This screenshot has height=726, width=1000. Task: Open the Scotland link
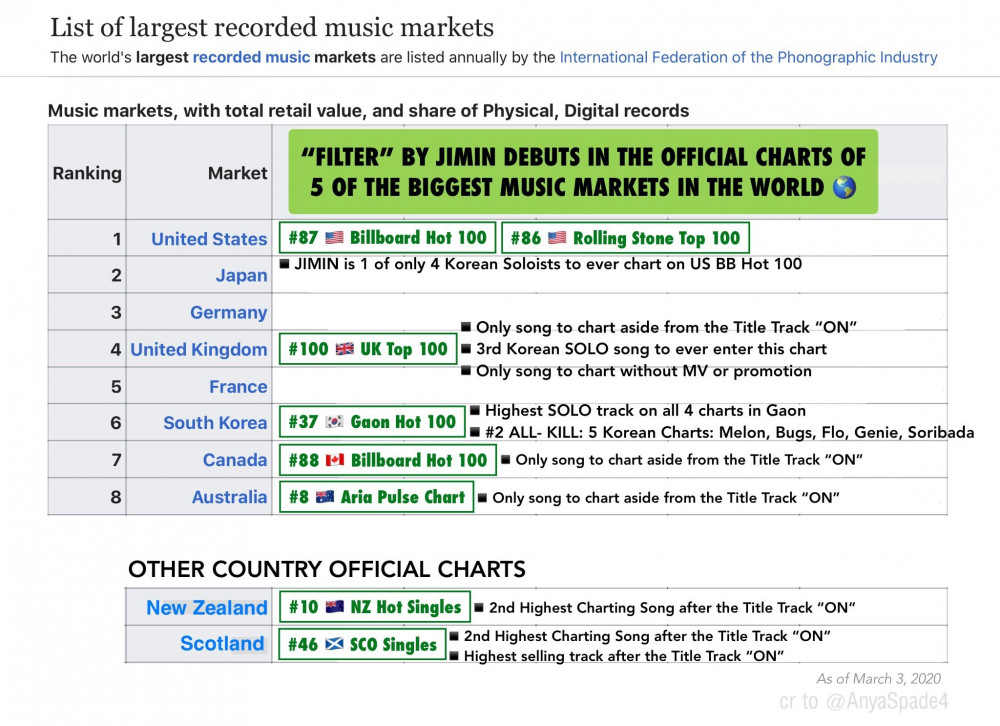[222, 643]
